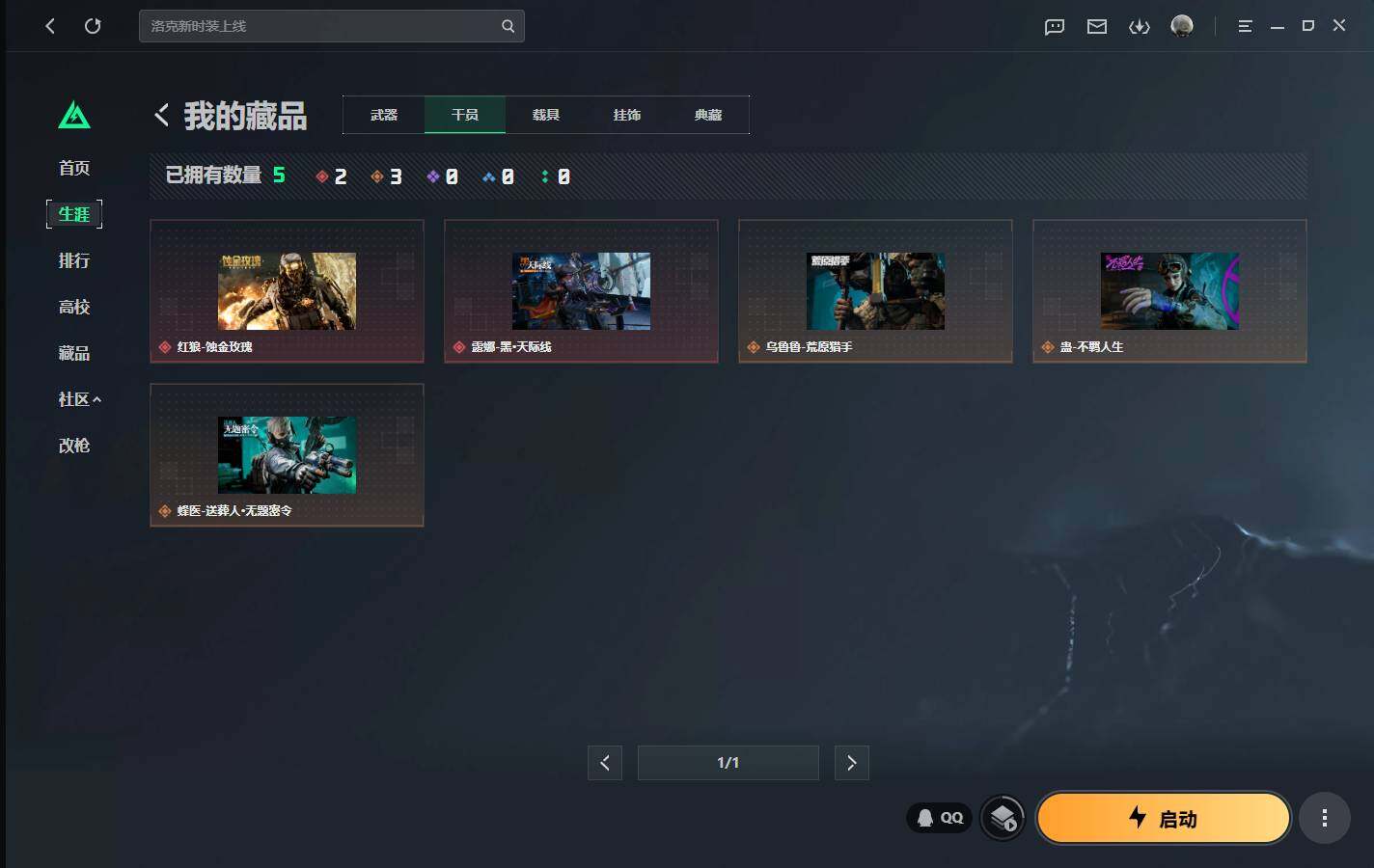Select 生涯 in the sidebar
Image resolution: width=1374 pixels, height=868 pixels.
pos(74,214)
